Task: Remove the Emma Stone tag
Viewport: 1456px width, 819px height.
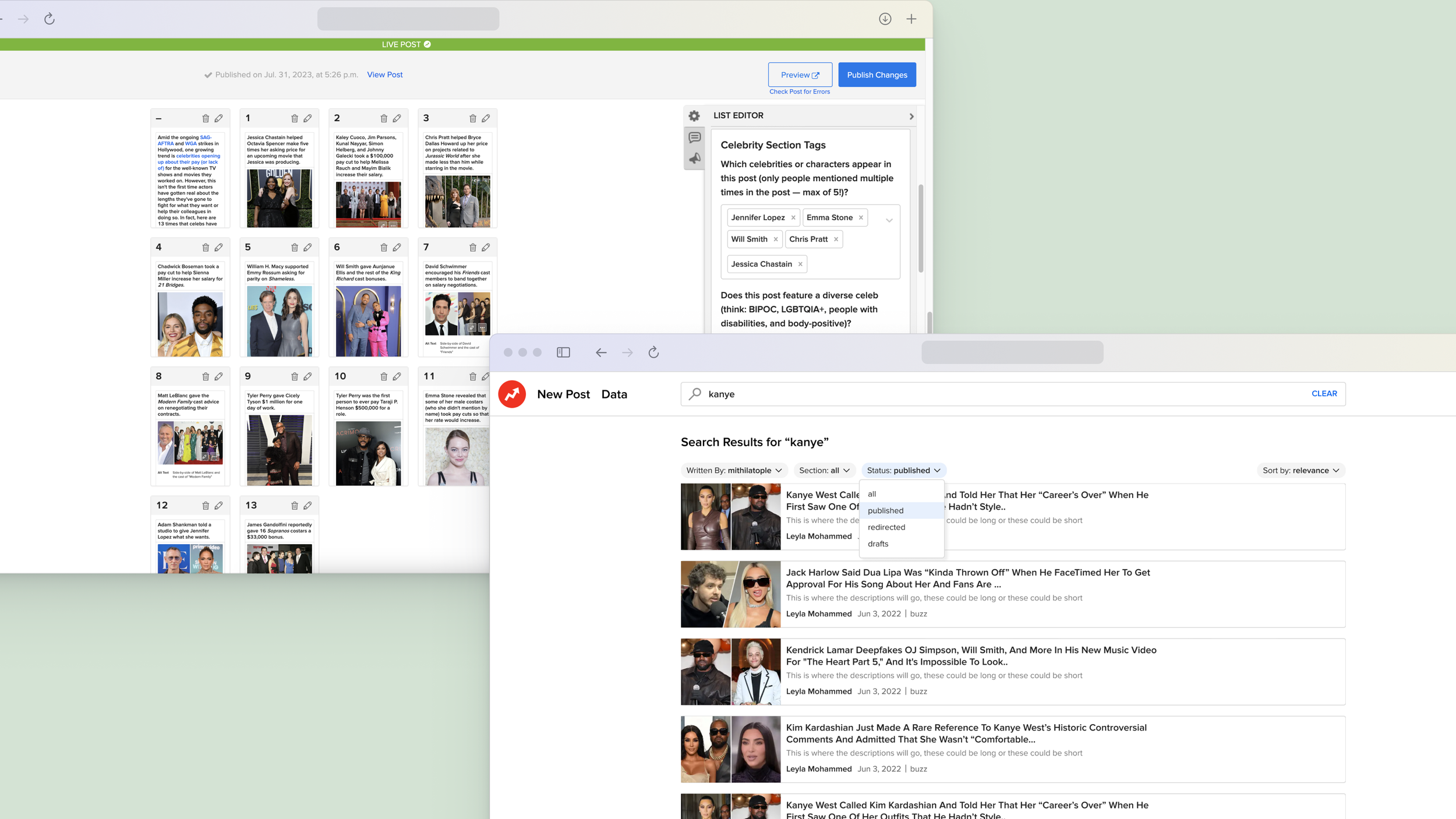Action: click(861, 218)
